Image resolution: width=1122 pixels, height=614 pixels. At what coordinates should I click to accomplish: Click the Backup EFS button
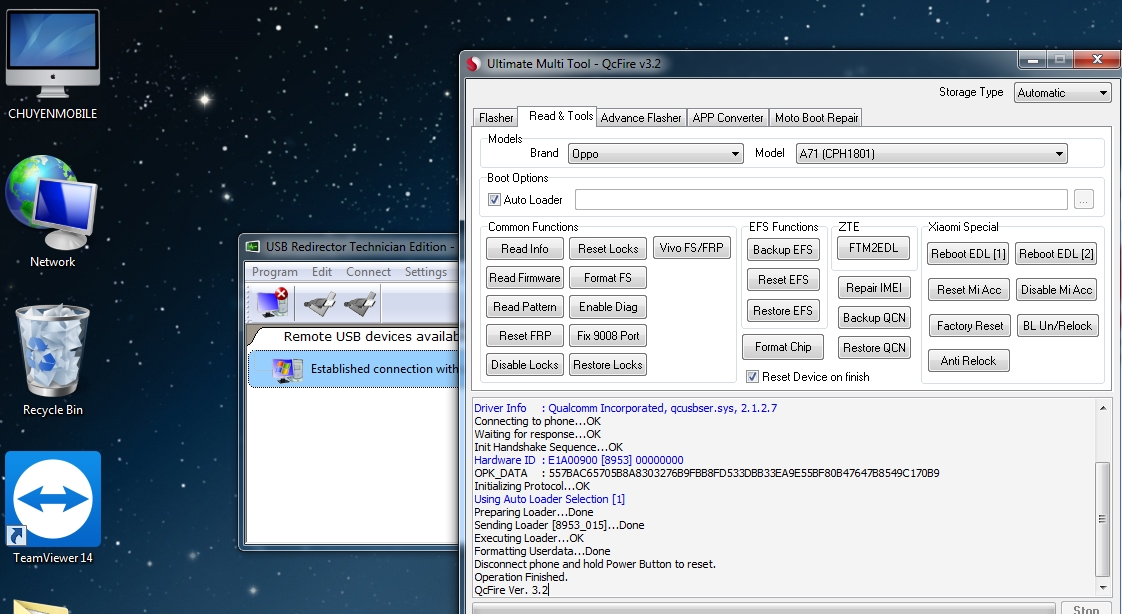(783, 250)
